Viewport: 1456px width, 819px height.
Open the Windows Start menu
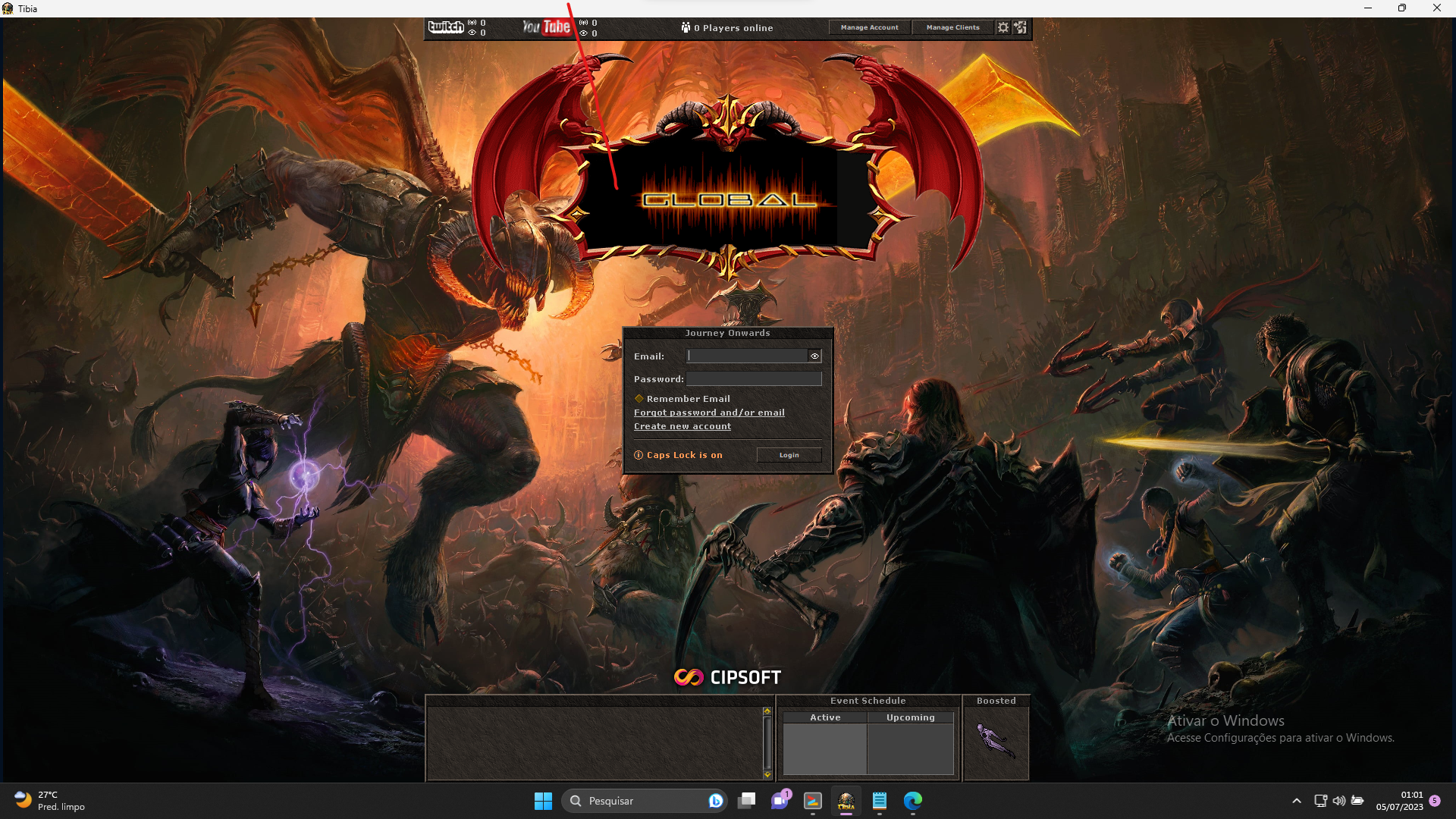543,801
